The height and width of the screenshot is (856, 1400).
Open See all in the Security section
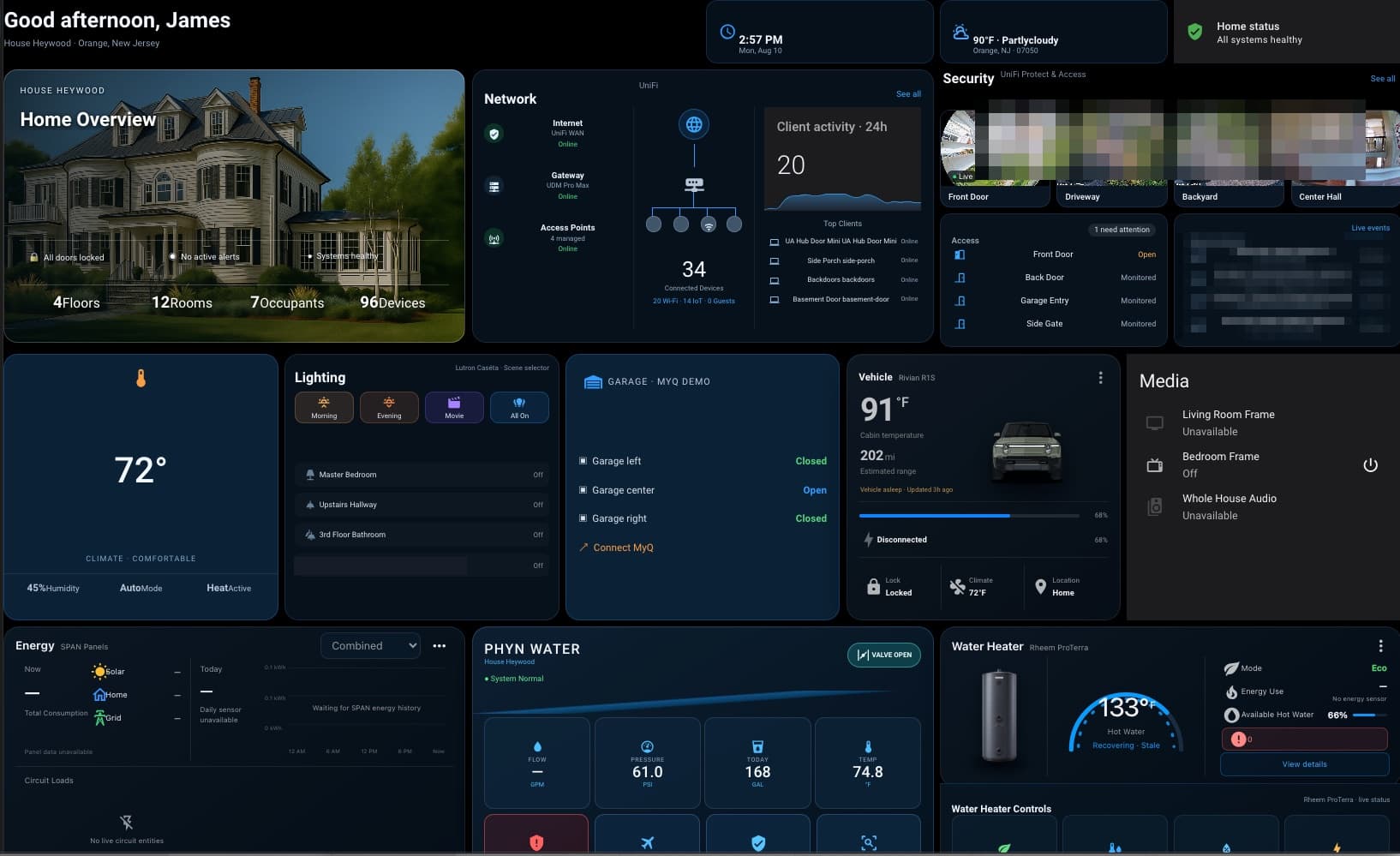[x=1382, y=79]
